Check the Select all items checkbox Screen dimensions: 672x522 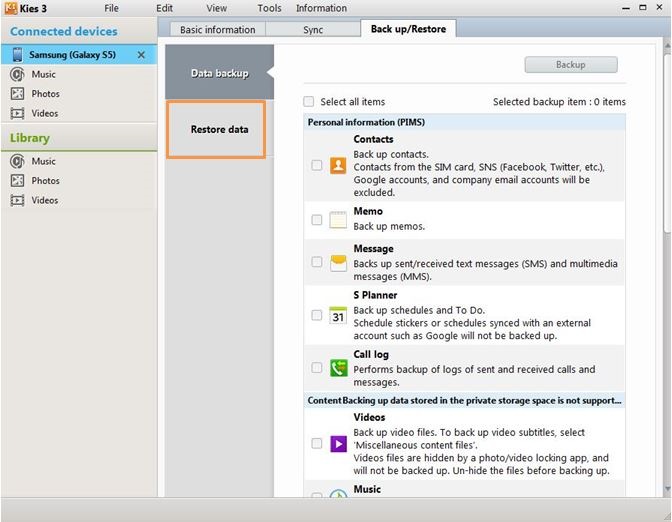click(309, 102)
